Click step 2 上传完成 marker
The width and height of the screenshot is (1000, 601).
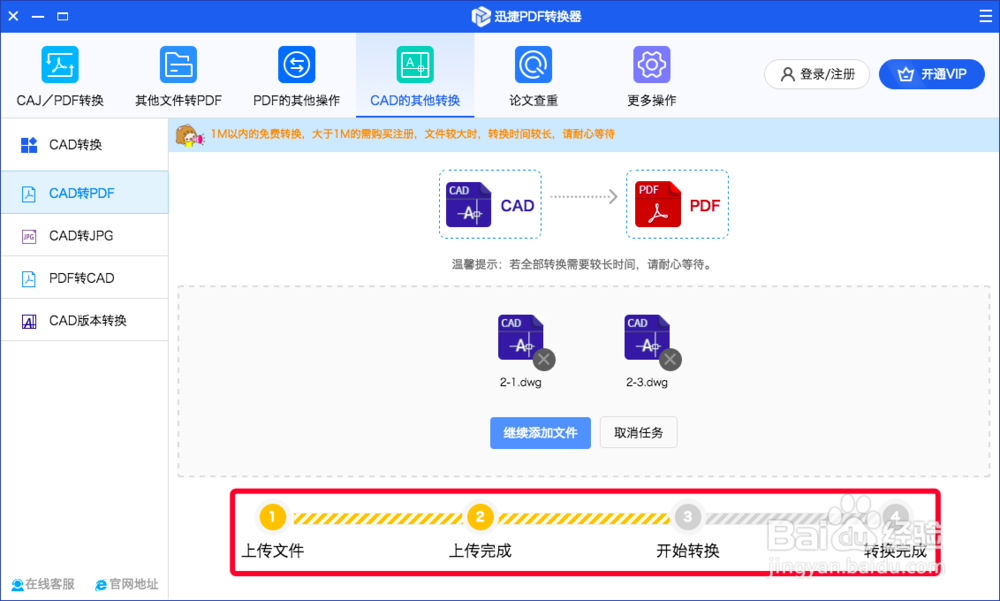click(x=480, y=517)
